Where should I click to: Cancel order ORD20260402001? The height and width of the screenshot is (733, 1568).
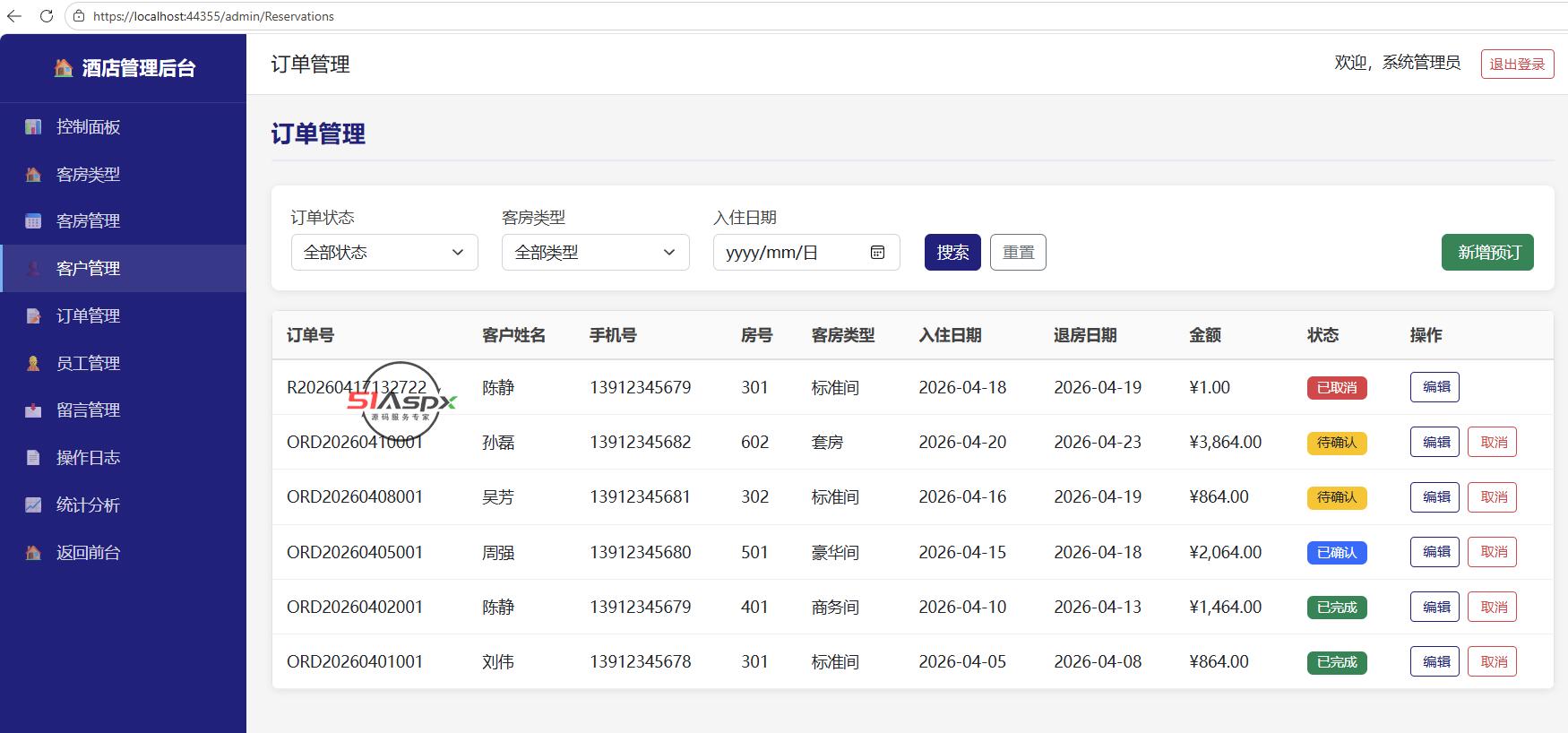(x=1492, y=607)
